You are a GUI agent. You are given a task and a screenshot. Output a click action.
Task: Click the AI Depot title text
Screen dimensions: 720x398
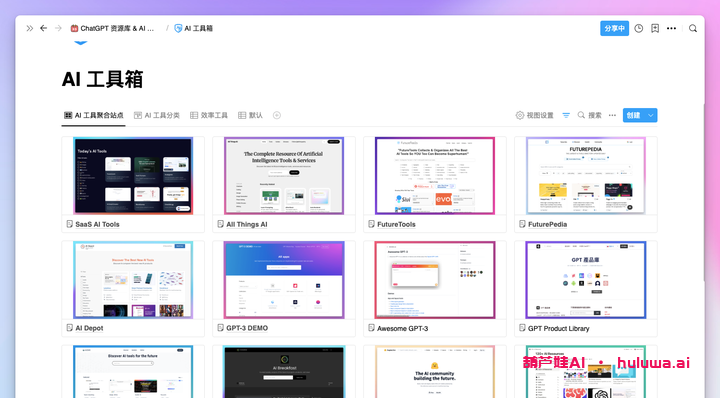tap(89, 328)
